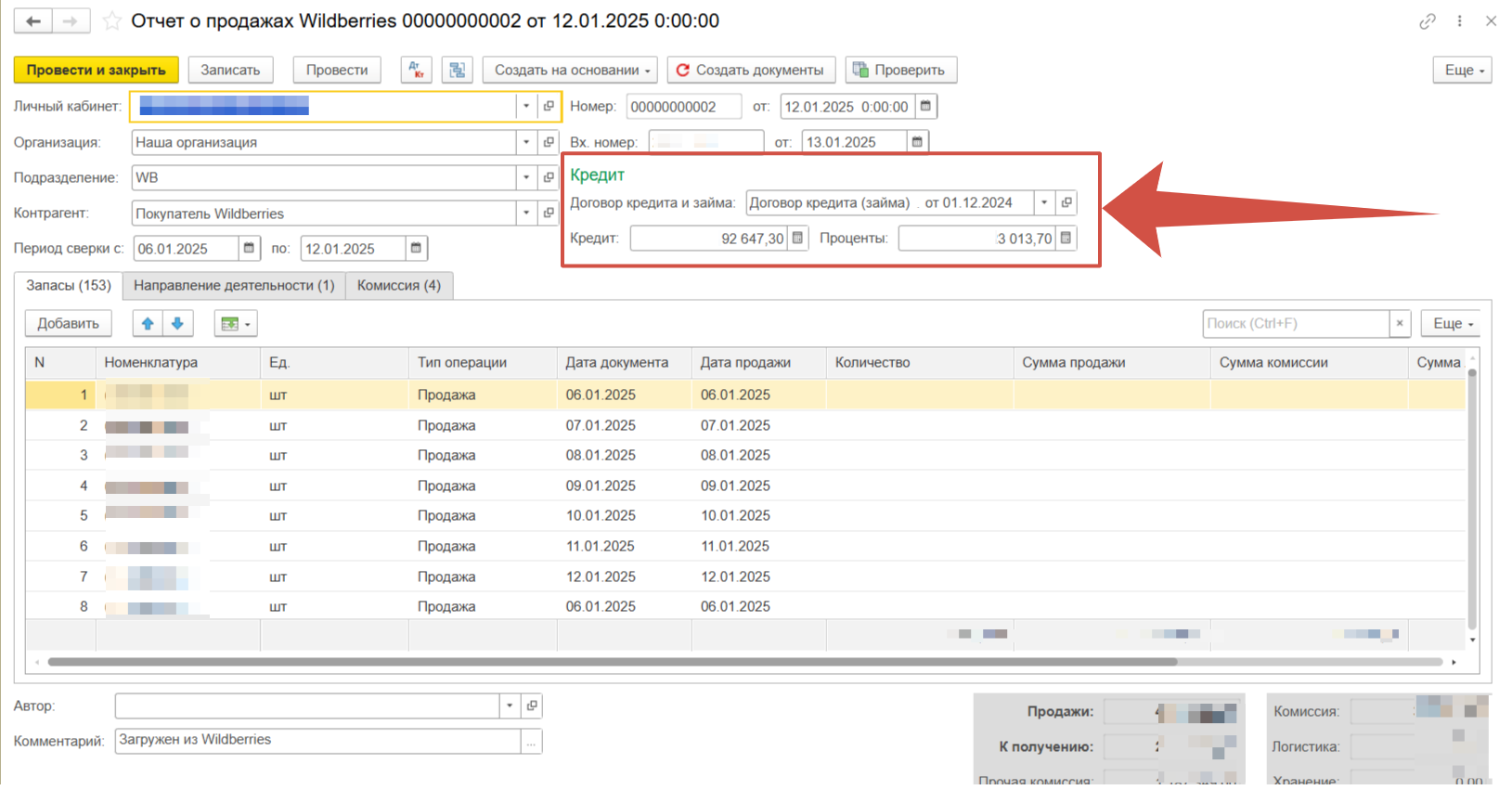
Task: Select row 2 dated 07.01.2025
Action: pos(745,425)
